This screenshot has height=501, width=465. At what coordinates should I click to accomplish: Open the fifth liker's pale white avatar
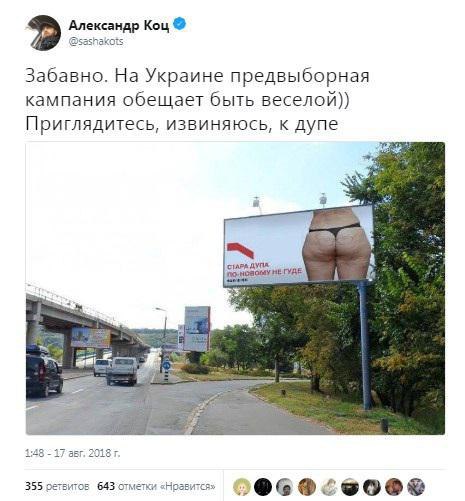coord(329,487)
